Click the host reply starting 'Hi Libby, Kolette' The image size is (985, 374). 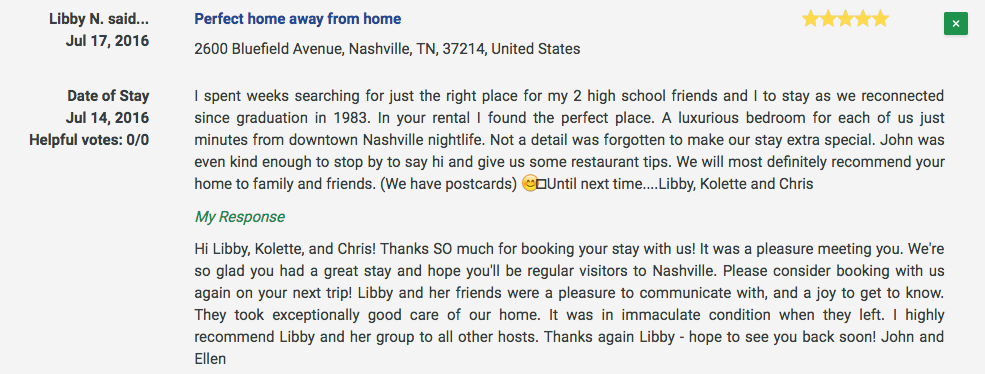(x=569, y=304)
